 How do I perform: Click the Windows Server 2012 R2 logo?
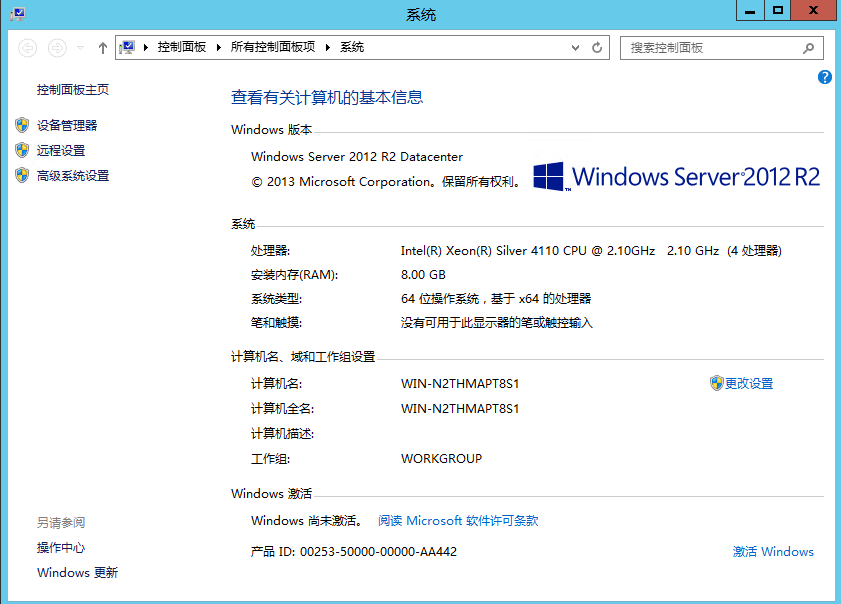tap(676, 176)
